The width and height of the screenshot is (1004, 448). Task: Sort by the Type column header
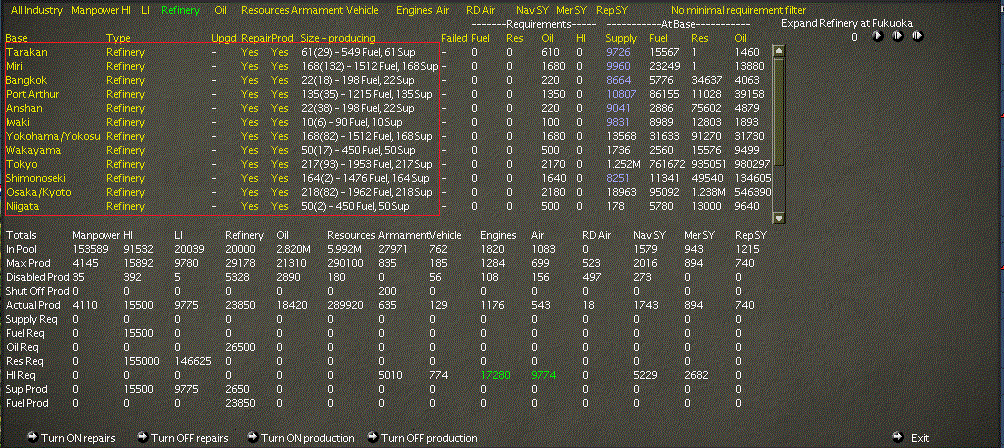point(118,38)
